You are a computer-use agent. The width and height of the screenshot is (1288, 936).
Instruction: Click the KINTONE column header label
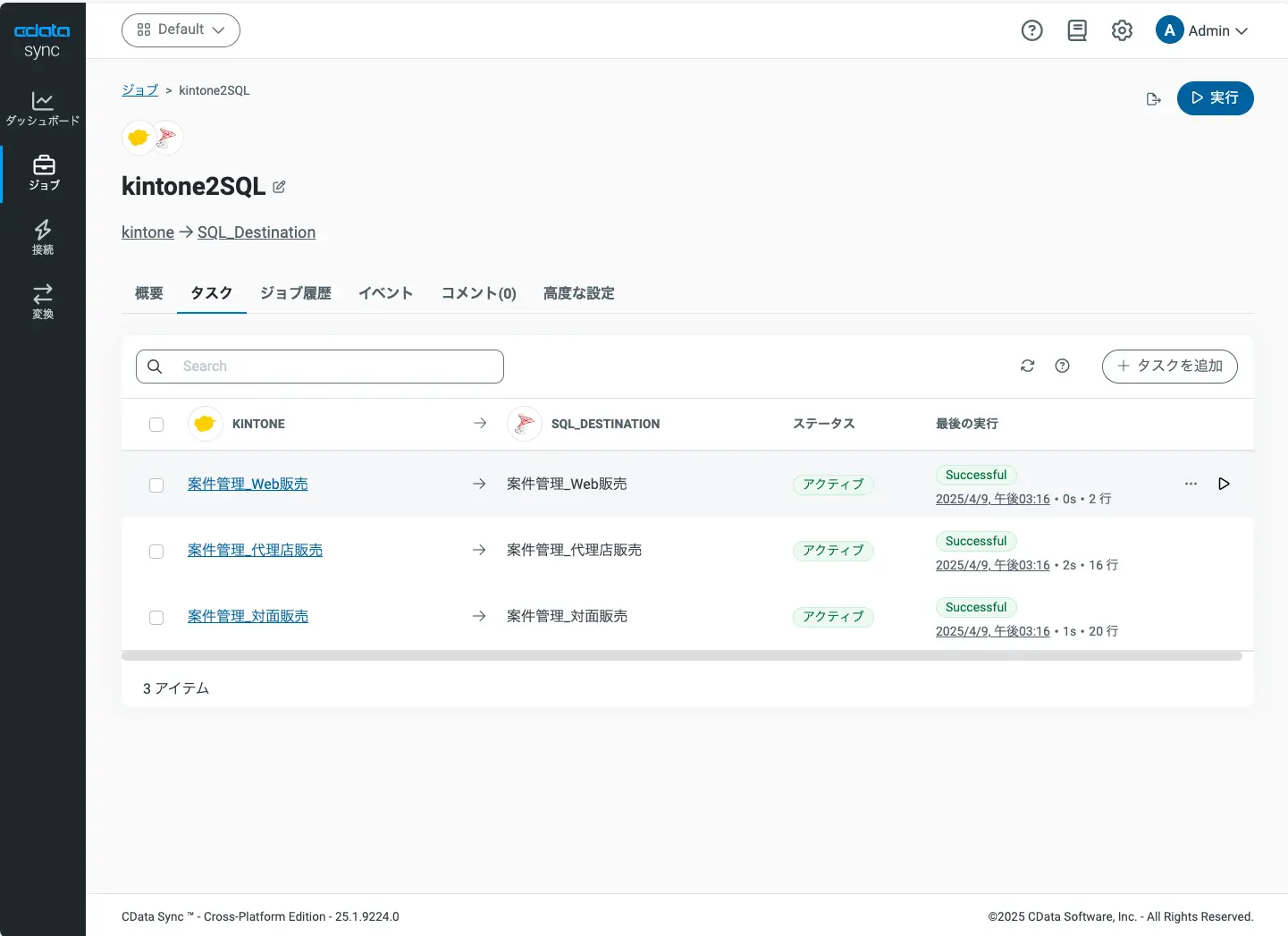click(258, 424)
